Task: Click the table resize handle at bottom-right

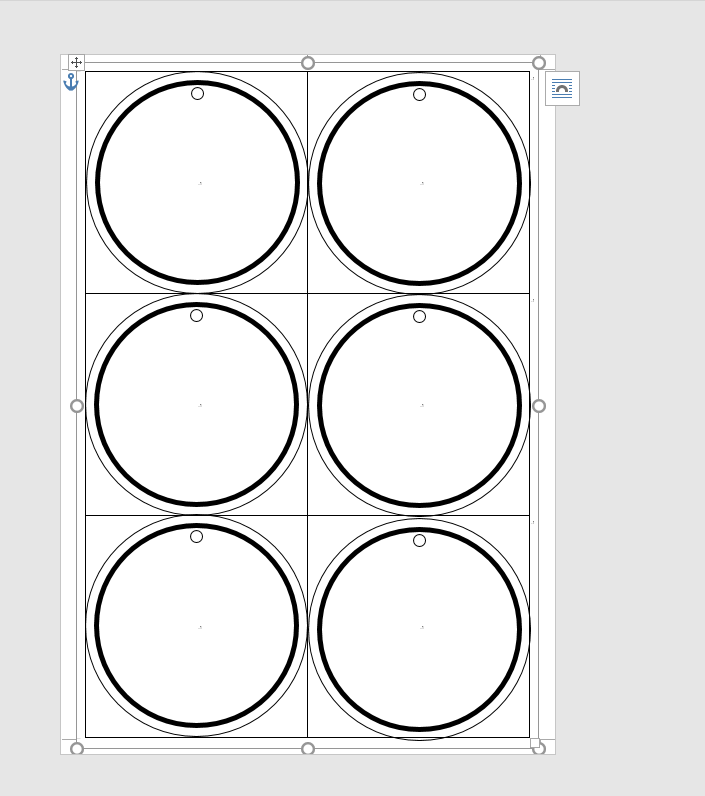Action: click(534, 743)
